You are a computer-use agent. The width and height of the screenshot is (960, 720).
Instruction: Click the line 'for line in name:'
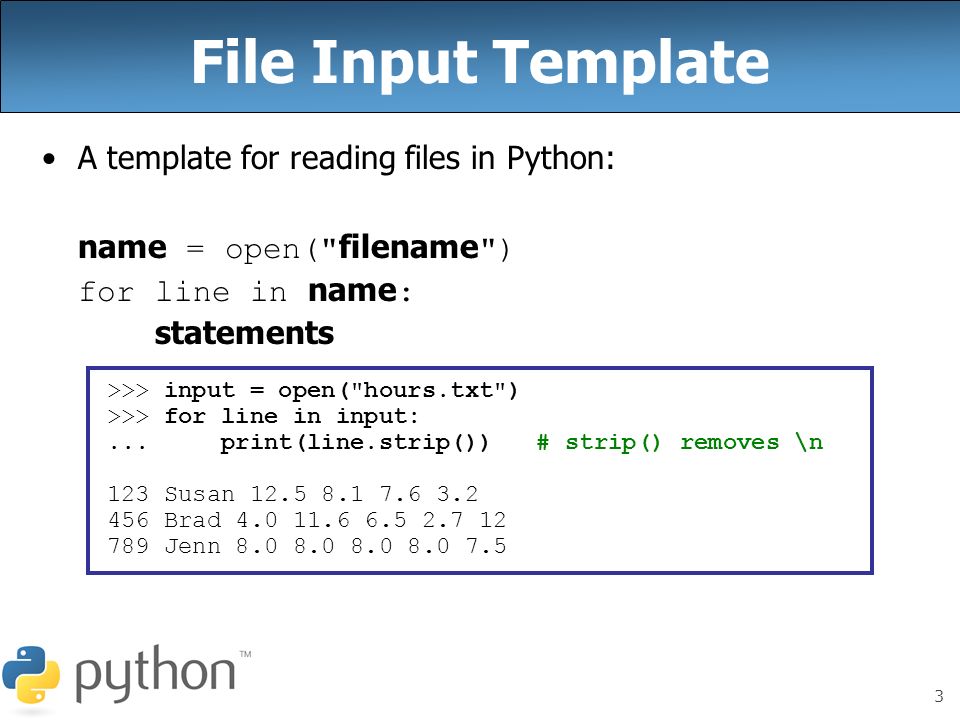(245, 291)
